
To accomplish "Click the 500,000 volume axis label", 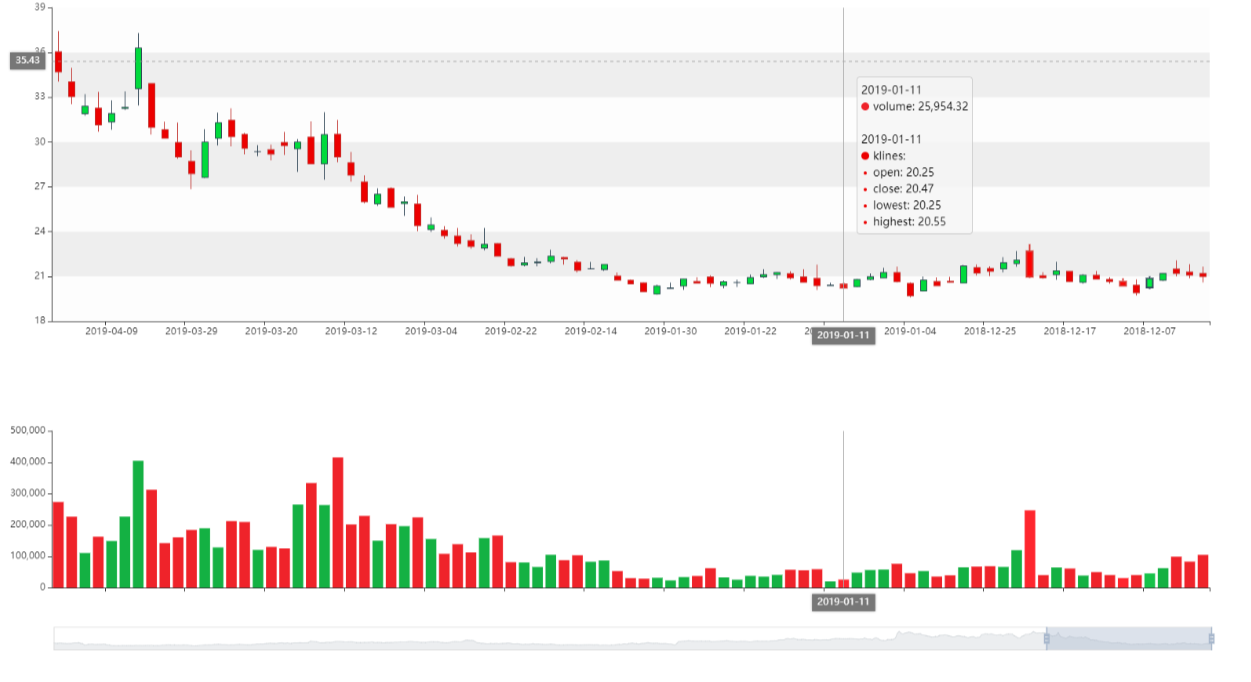I will (x=27, y=431).
